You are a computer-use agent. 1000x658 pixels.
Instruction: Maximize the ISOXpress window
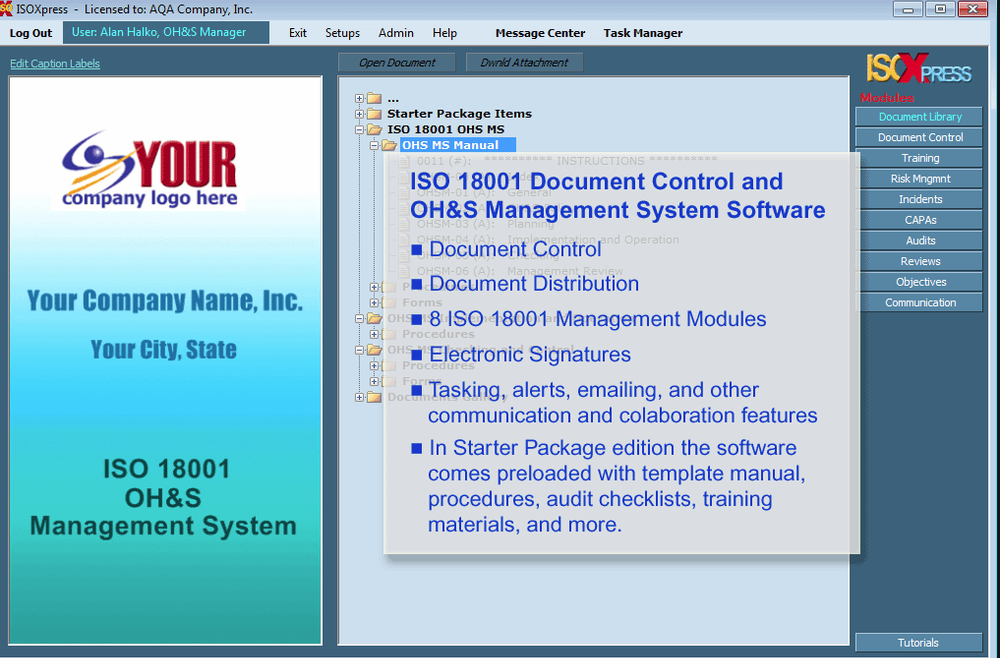[941, 9]
